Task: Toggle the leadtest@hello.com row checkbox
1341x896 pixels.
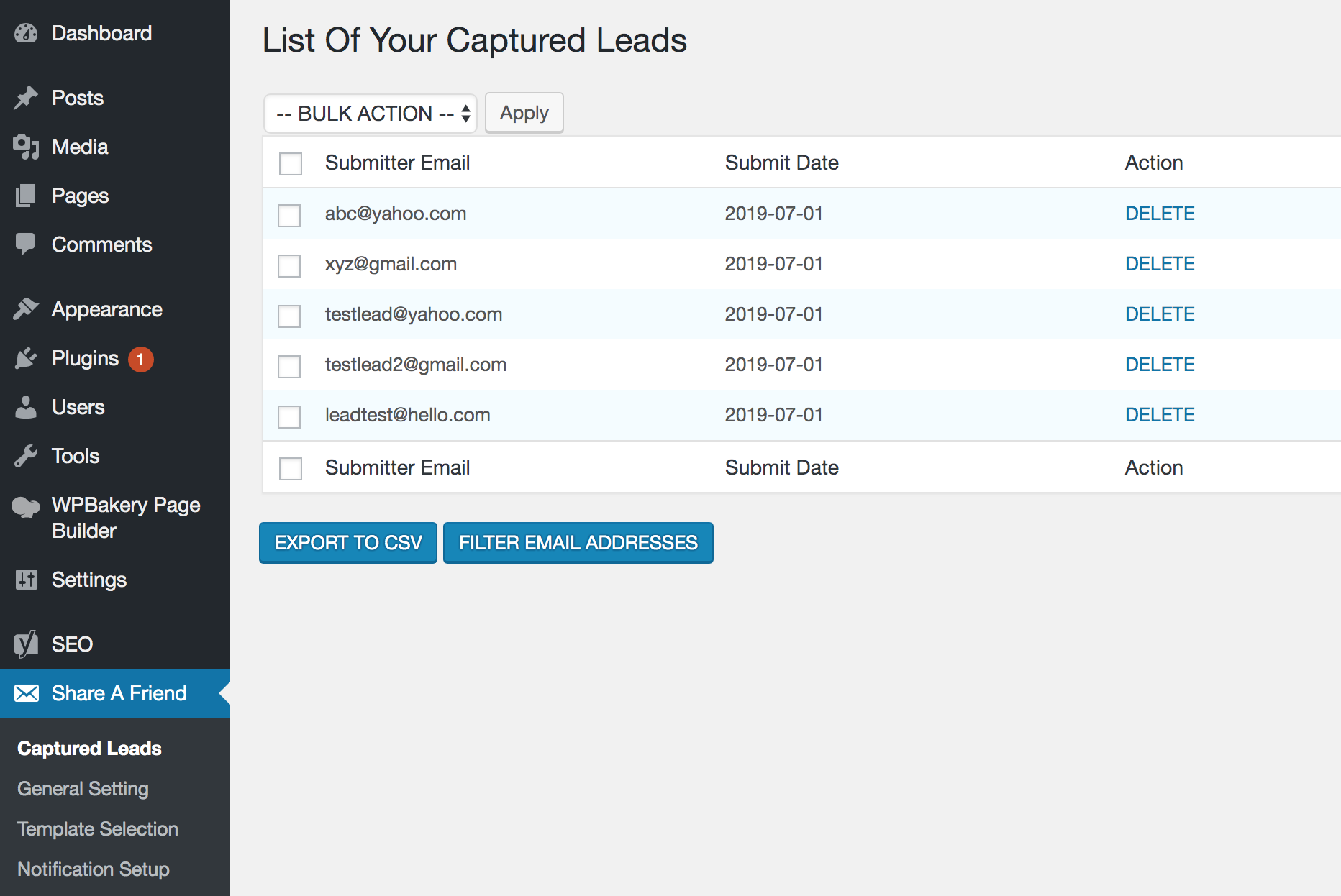Action: click(289, 416)
